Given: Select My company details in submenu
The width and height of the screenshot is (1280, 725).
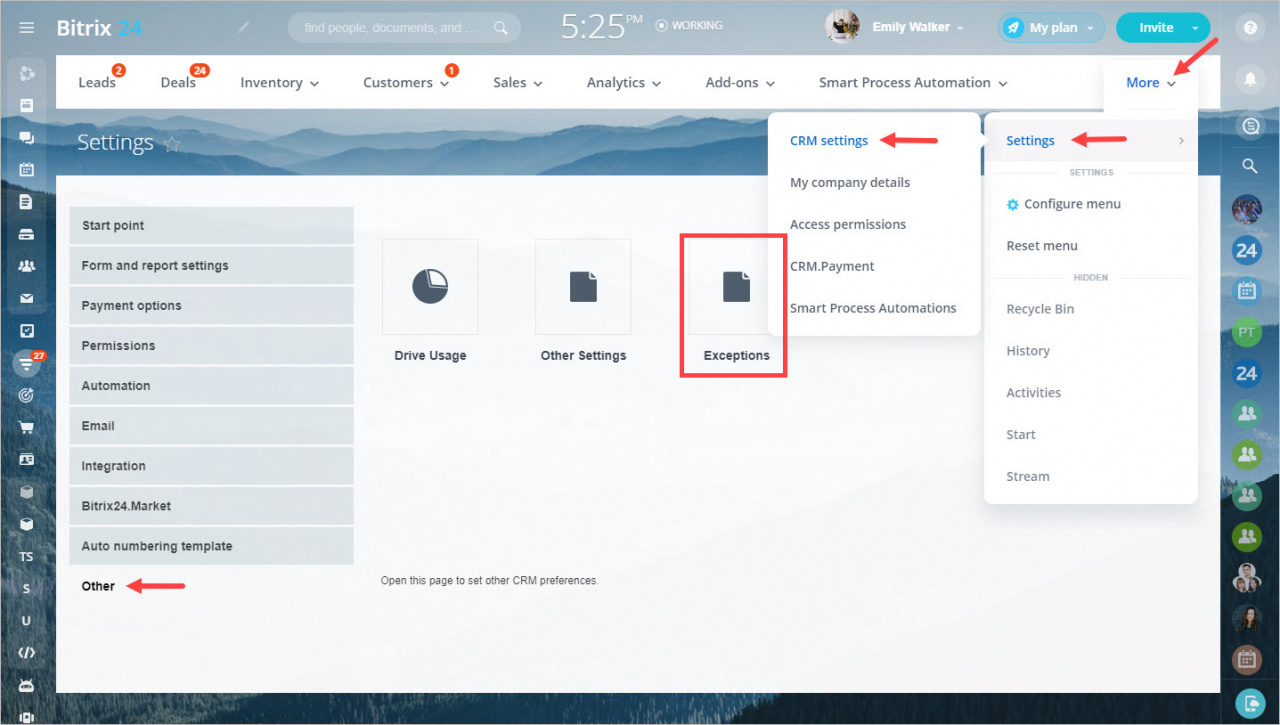Looking at the screenshot, I should pos(850,183).
